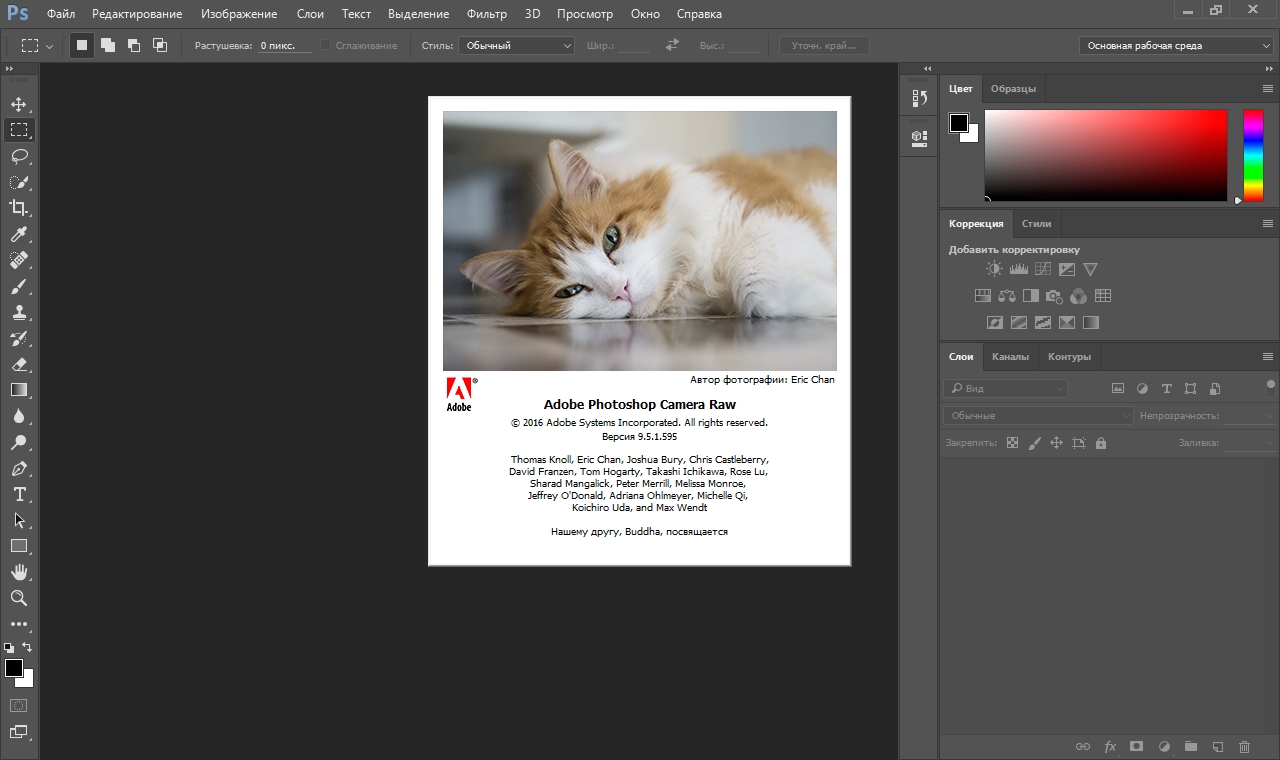Image resolution: width=1280 pixels, height=760 pixels.
Task: Switch to the Каналы tab
Action: pos(1010,356)
